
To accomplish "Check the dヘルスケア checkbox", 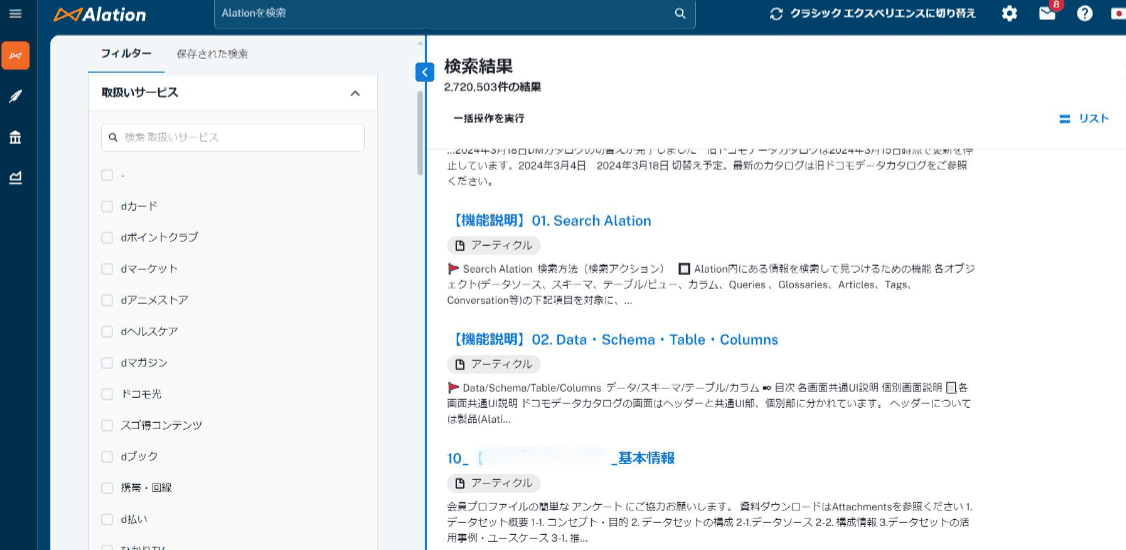I will [x=107, y=332].
